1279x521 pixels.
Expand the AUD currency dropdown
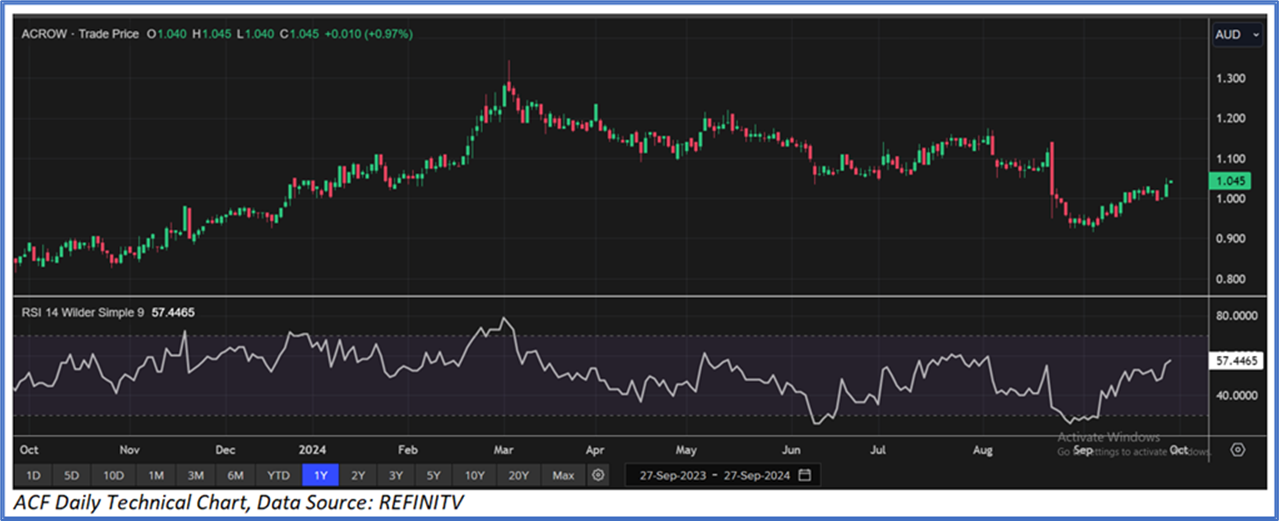1235,34
